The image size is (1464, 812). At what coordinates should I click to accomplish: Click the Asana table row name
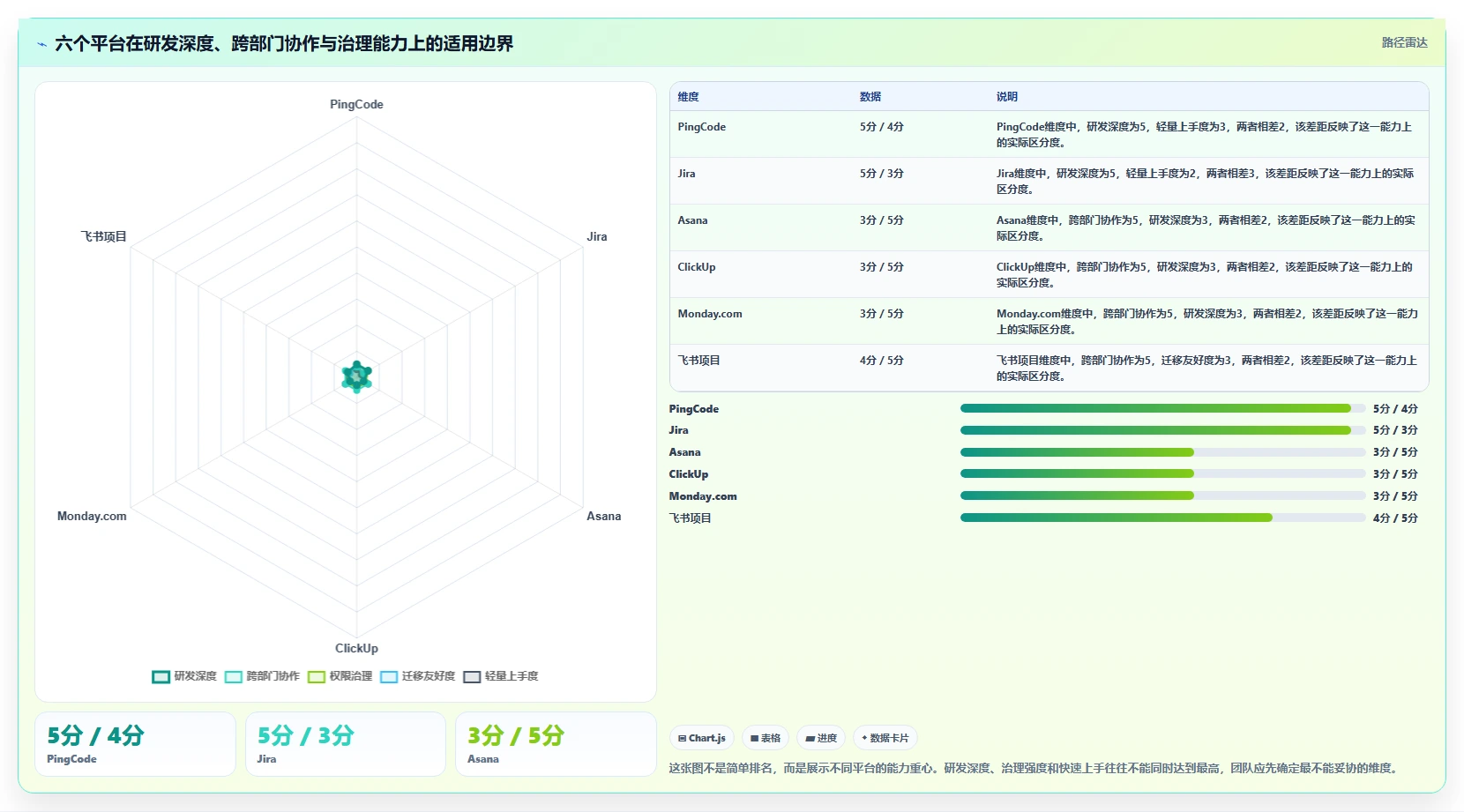point(692,220)
